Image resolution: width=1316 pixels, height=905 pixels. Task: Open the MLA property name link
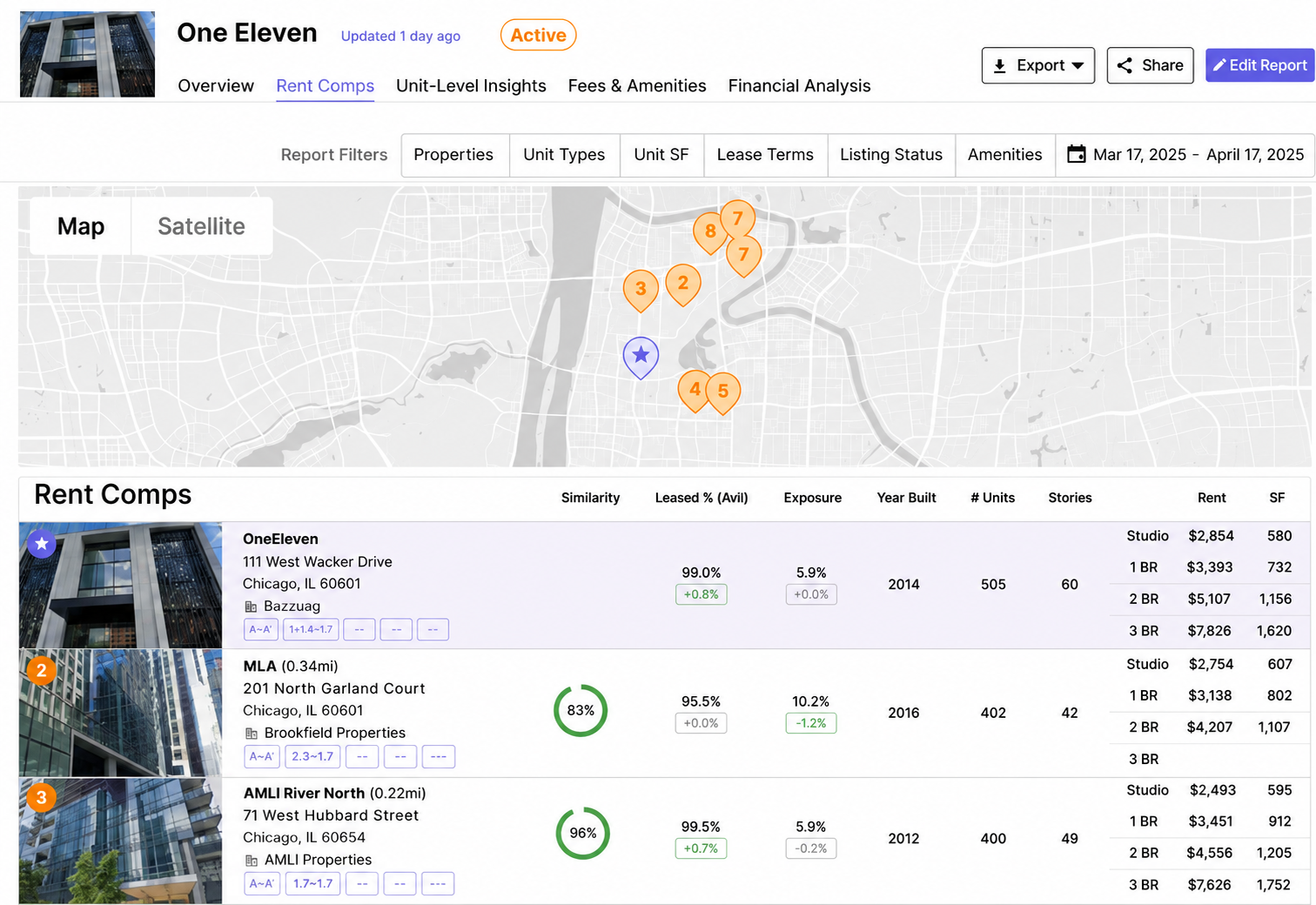point(259,667)
